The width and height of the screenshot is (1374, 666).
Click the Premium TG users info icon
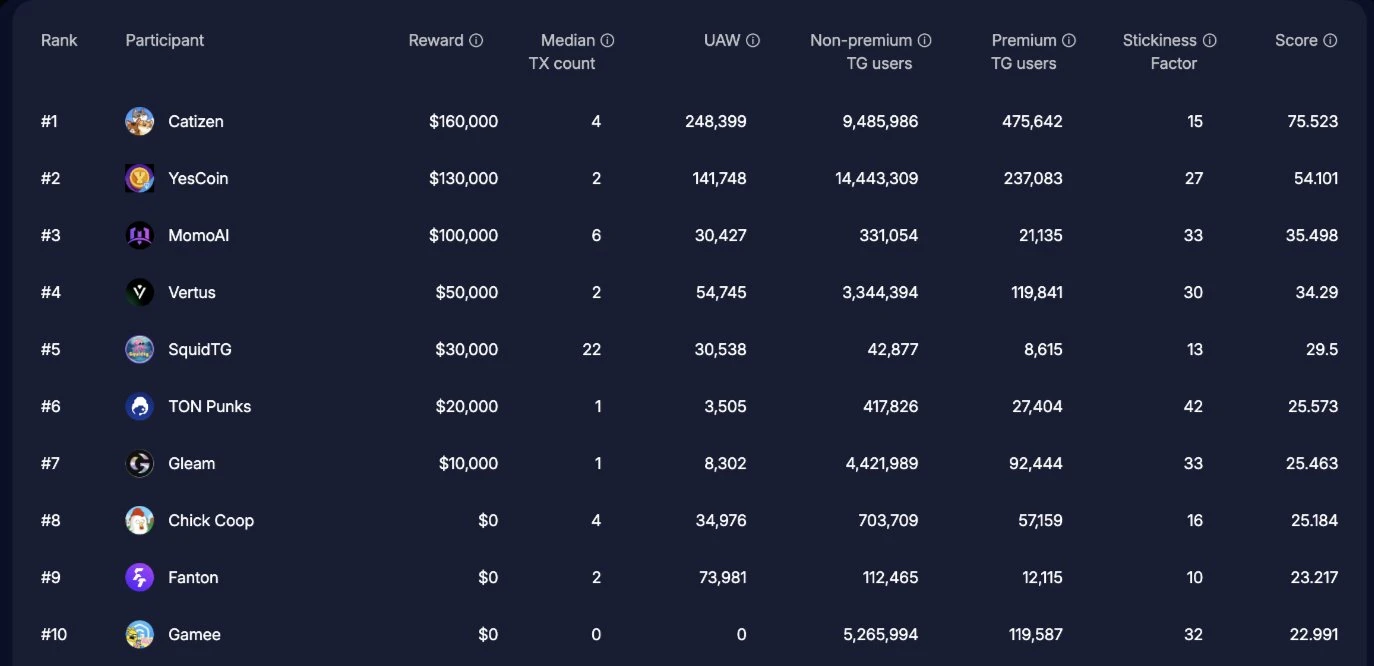[x=1069, y=41]
